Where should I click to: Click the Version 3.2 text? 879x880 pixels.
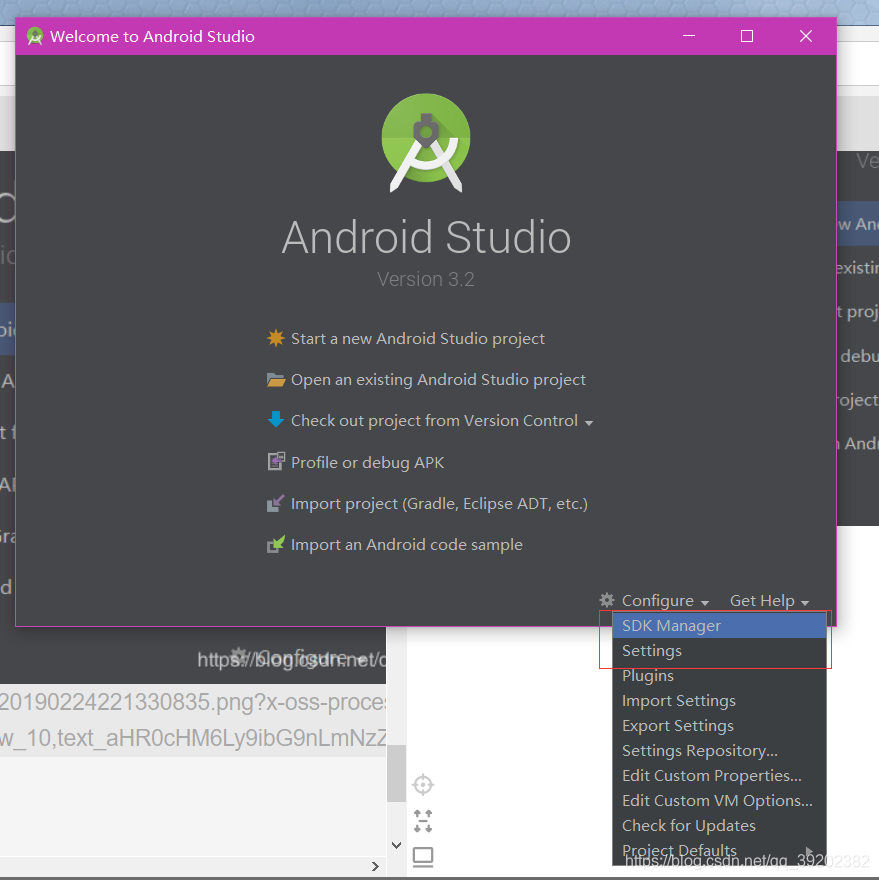[426, 279]
